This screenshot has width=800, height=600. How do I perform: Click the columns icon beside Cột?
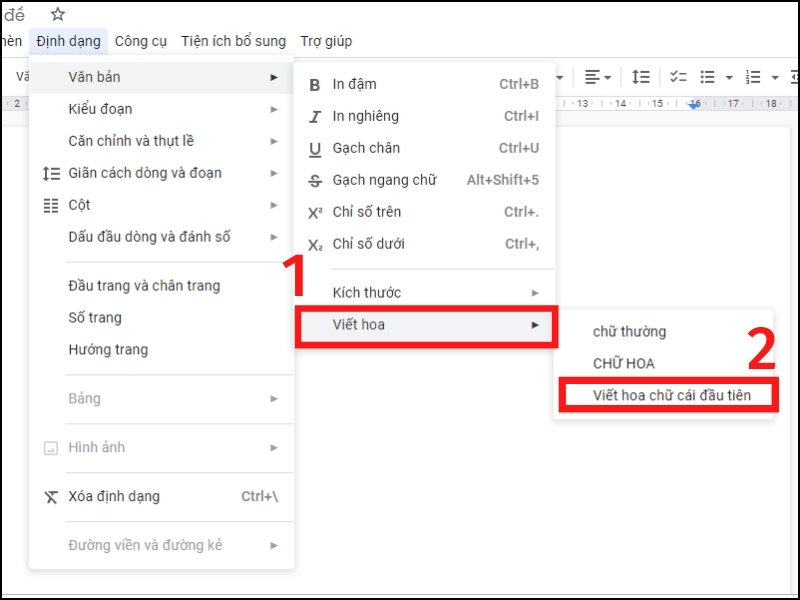click(51, 206)
